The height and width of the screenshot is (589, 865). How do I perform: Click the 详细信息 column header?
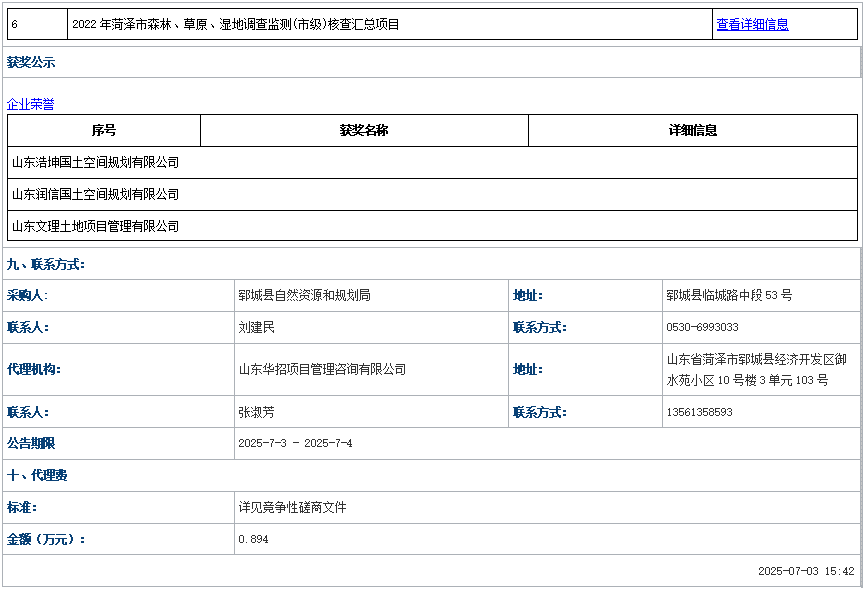click(695, 130)
